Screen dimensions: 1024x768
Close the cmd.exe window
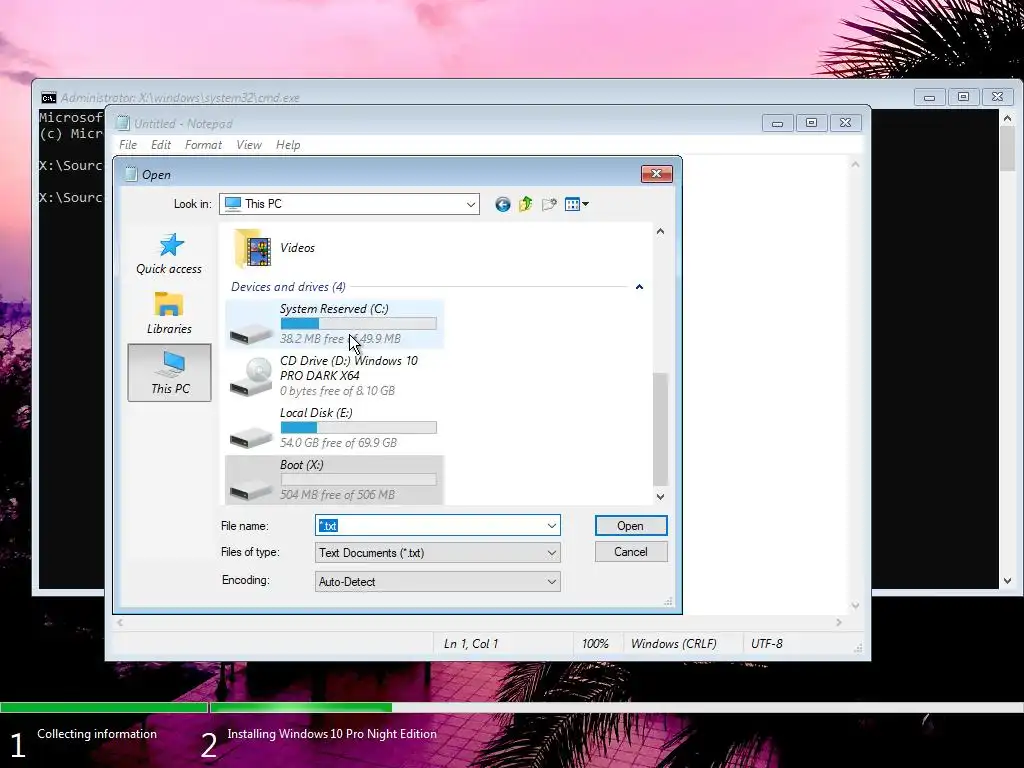click(x=997, y=97)
